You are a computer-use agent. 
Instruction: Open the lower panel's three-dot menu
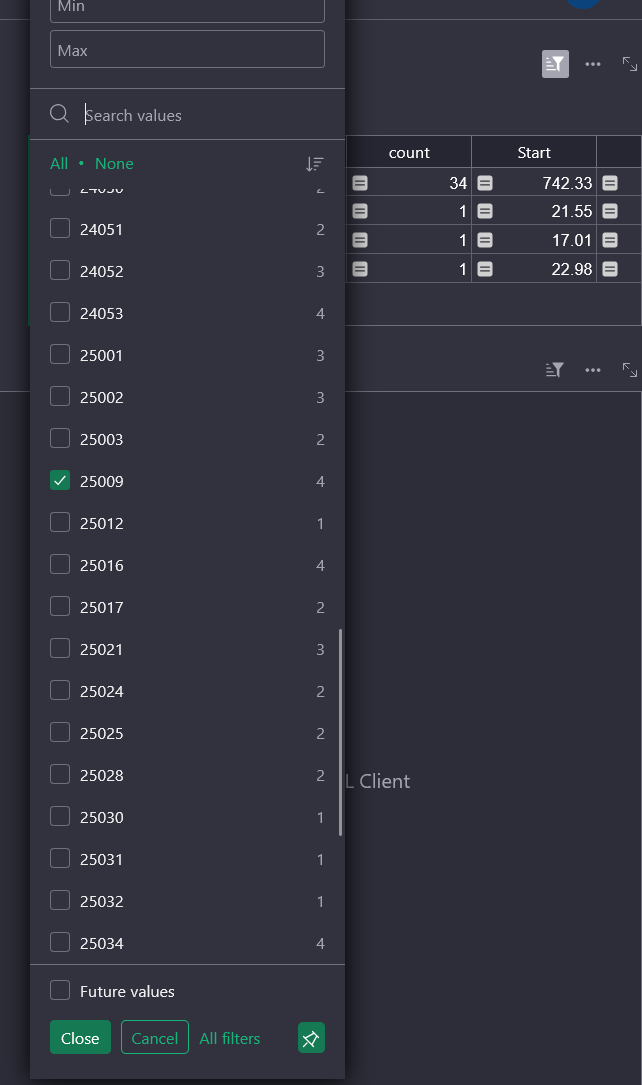coord(593,370)
